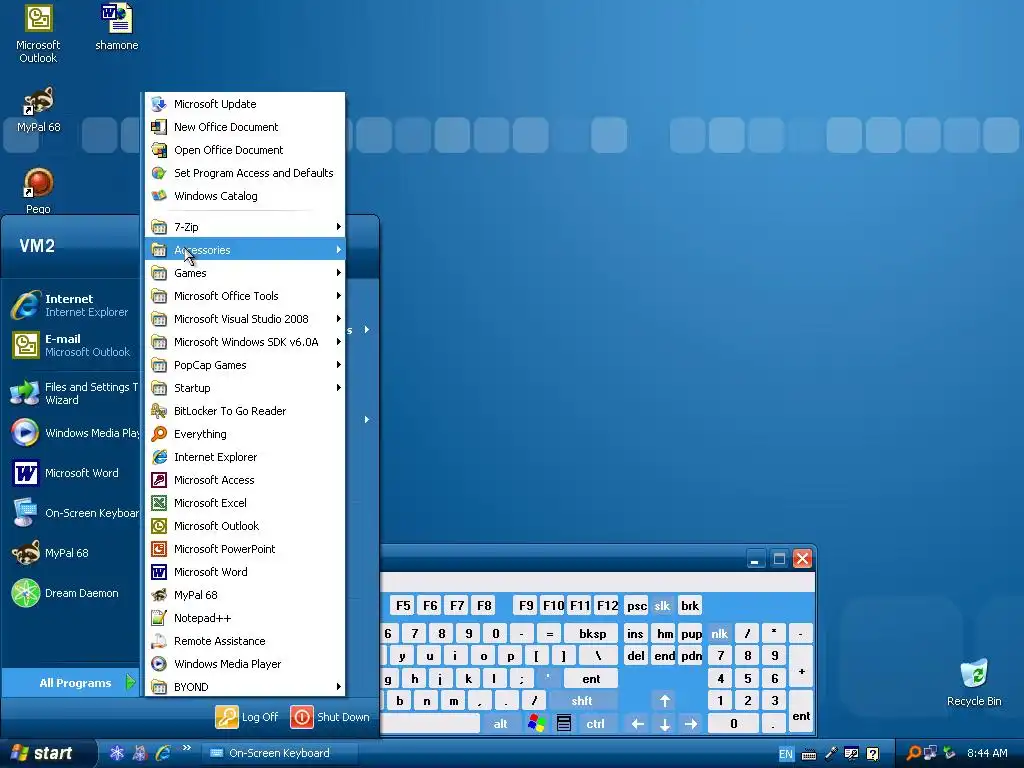The height and width of the screenshot is (768, 1024).
Task: Expand the Accessories submenu arrow
Action: coord(338,249)
